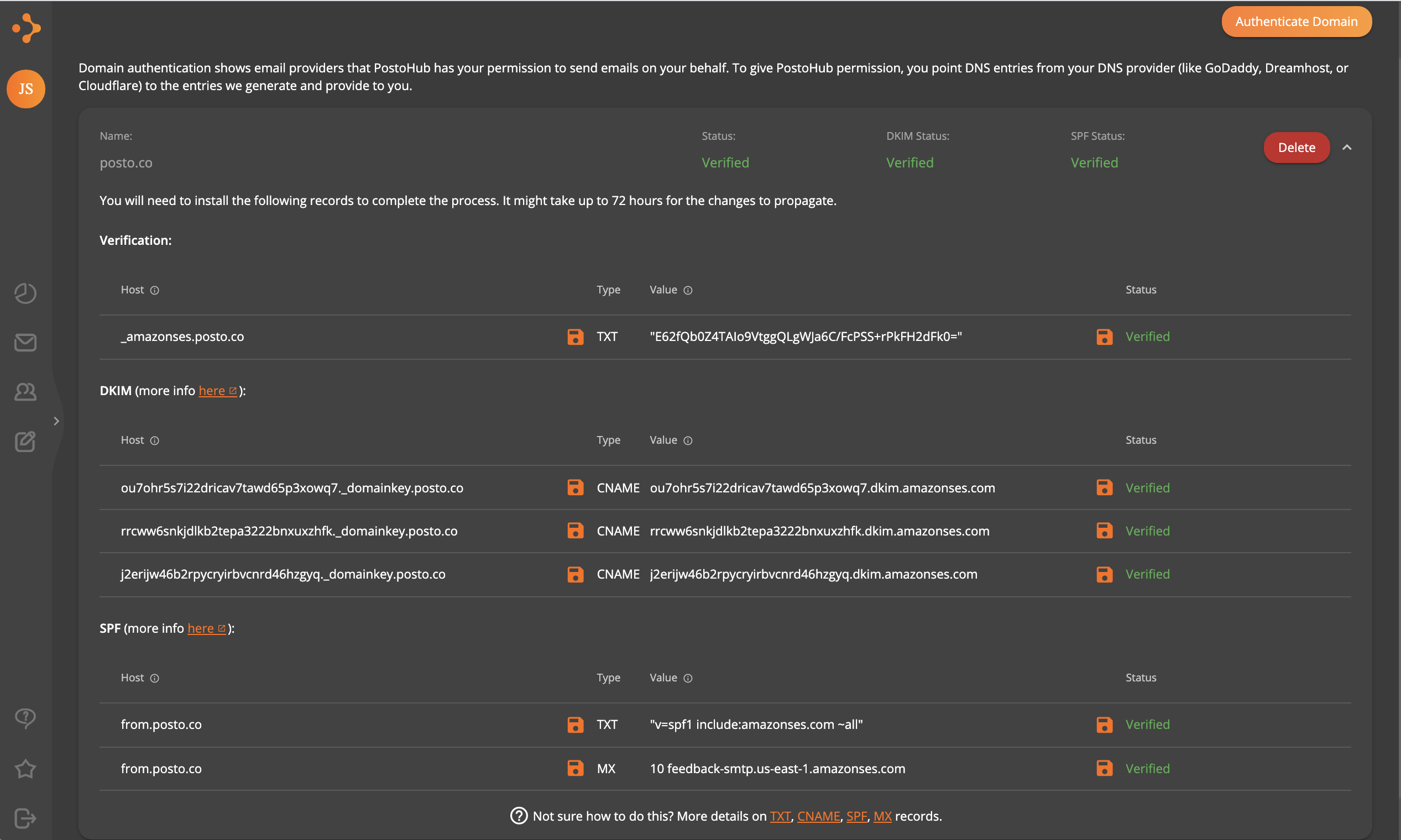Copy the SPF "v=spf1" TXT value
The height and width of the screenshot is (840, 1401).
tap(1104, 725)
